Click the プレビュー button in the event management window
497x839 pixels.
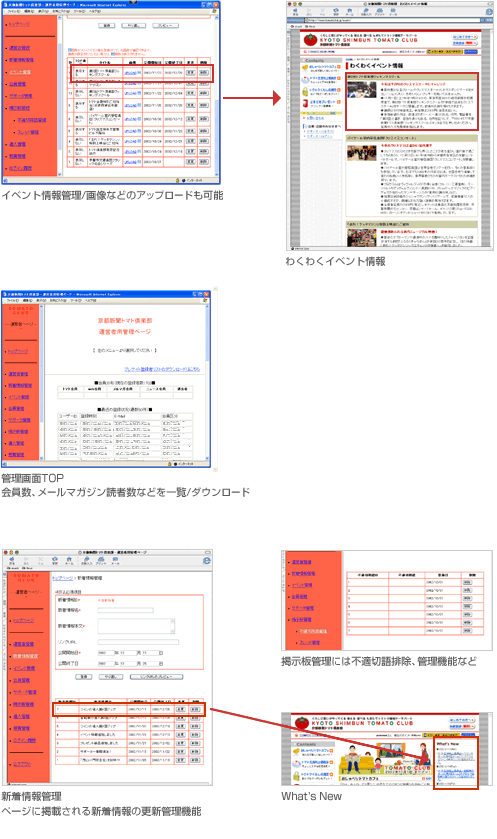[x=165, y=26]
